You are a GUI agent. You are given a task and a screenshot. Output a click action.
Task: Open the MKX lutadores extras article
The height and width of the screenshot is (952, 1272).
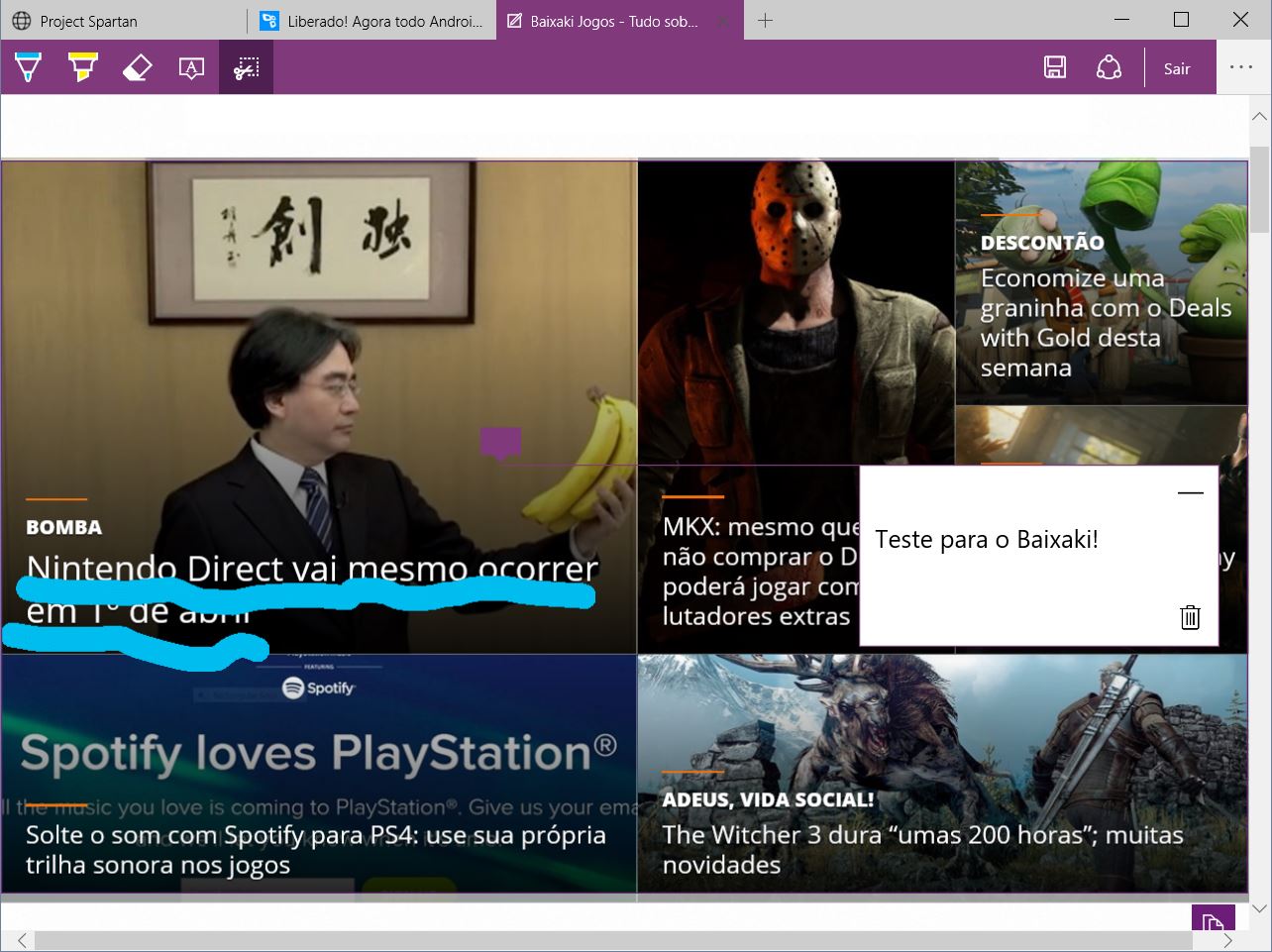(760, 571)
